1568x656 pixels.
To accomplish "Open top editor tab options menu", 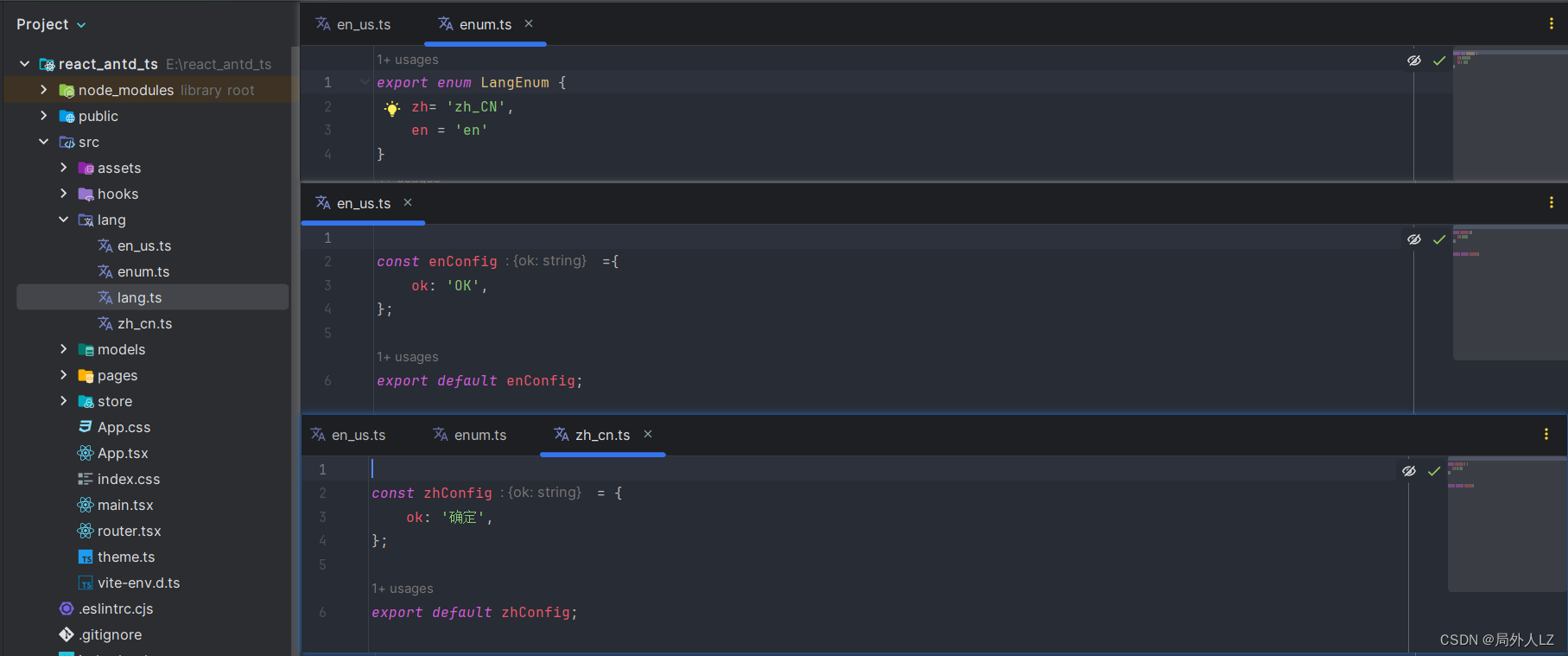I will click(1552, 23).
